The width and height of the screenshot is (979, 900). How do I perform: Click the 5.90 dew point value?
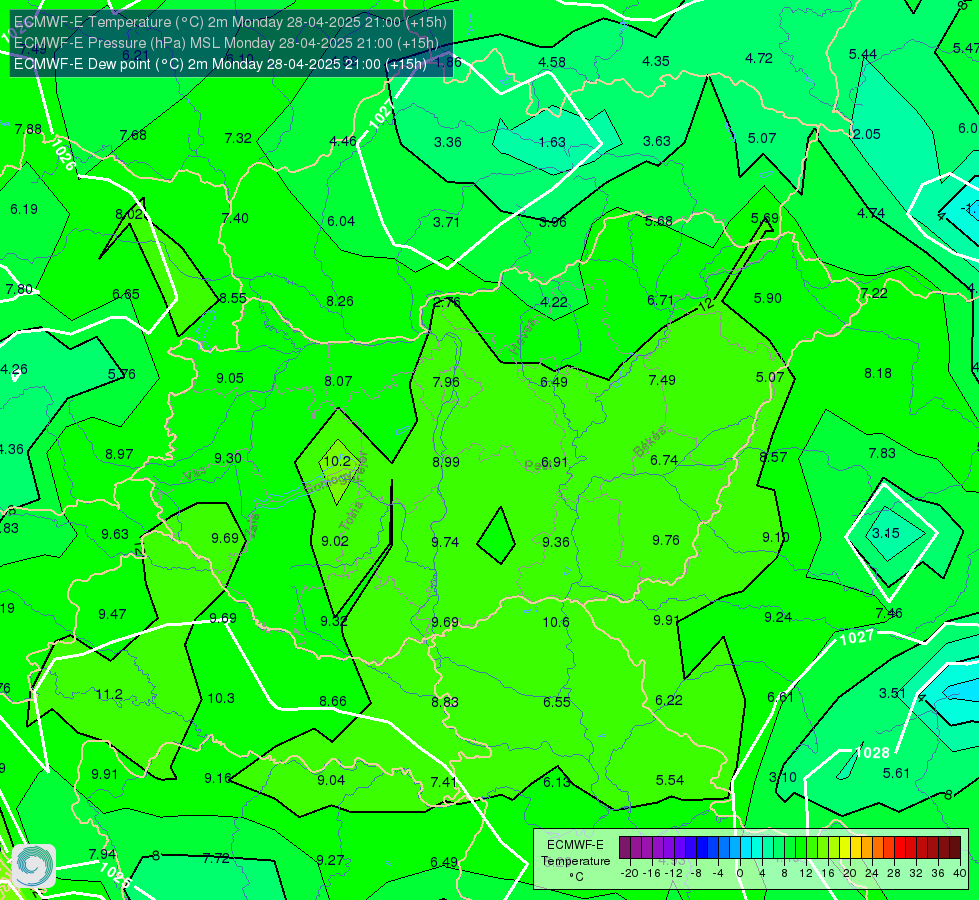(767, 298)
